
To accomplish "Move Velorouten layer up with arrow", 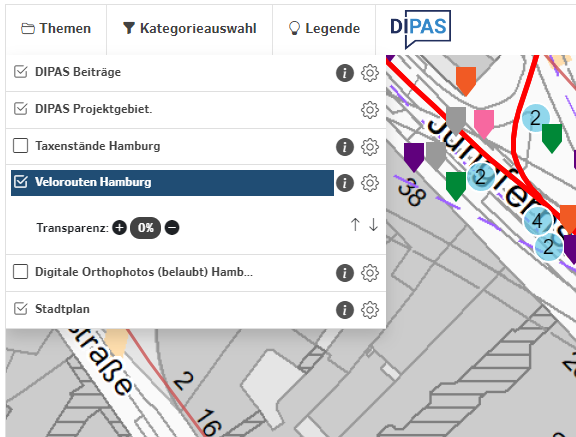I will pos(355,224).
